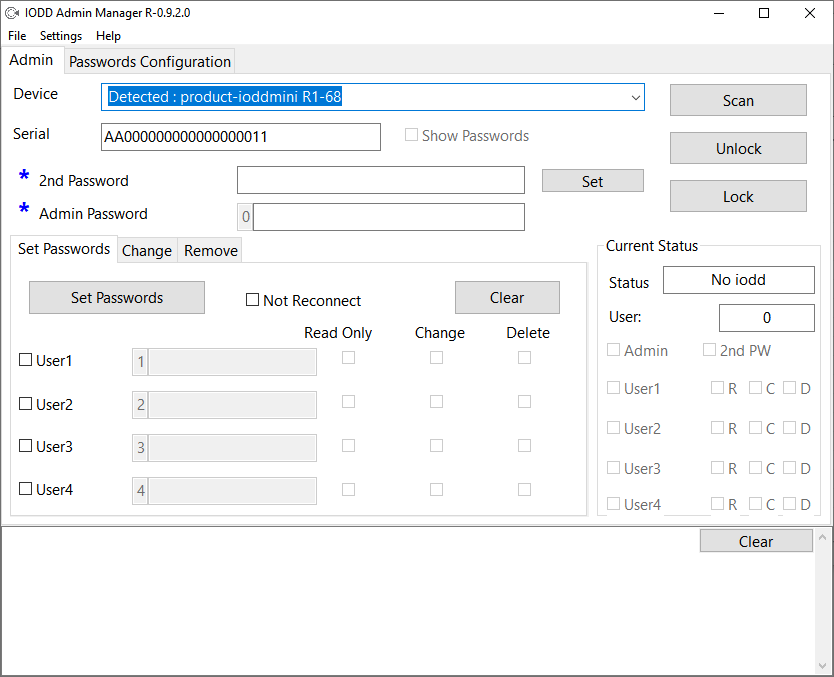The image size is (834, 677).
Task: Toggle Change checkbox for User2
Action: (436, 402)
